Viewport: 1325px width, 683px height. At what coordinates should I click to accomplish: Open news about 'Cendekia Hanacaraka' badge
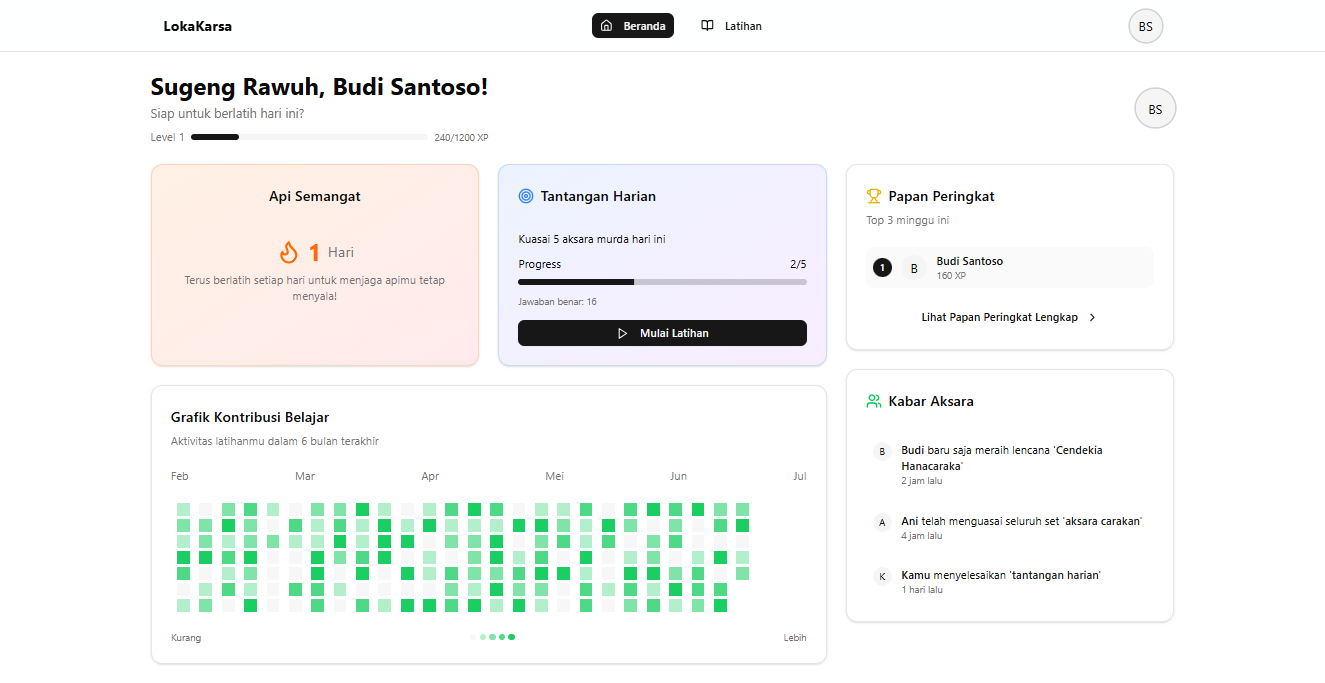(x=1009, y=465)
